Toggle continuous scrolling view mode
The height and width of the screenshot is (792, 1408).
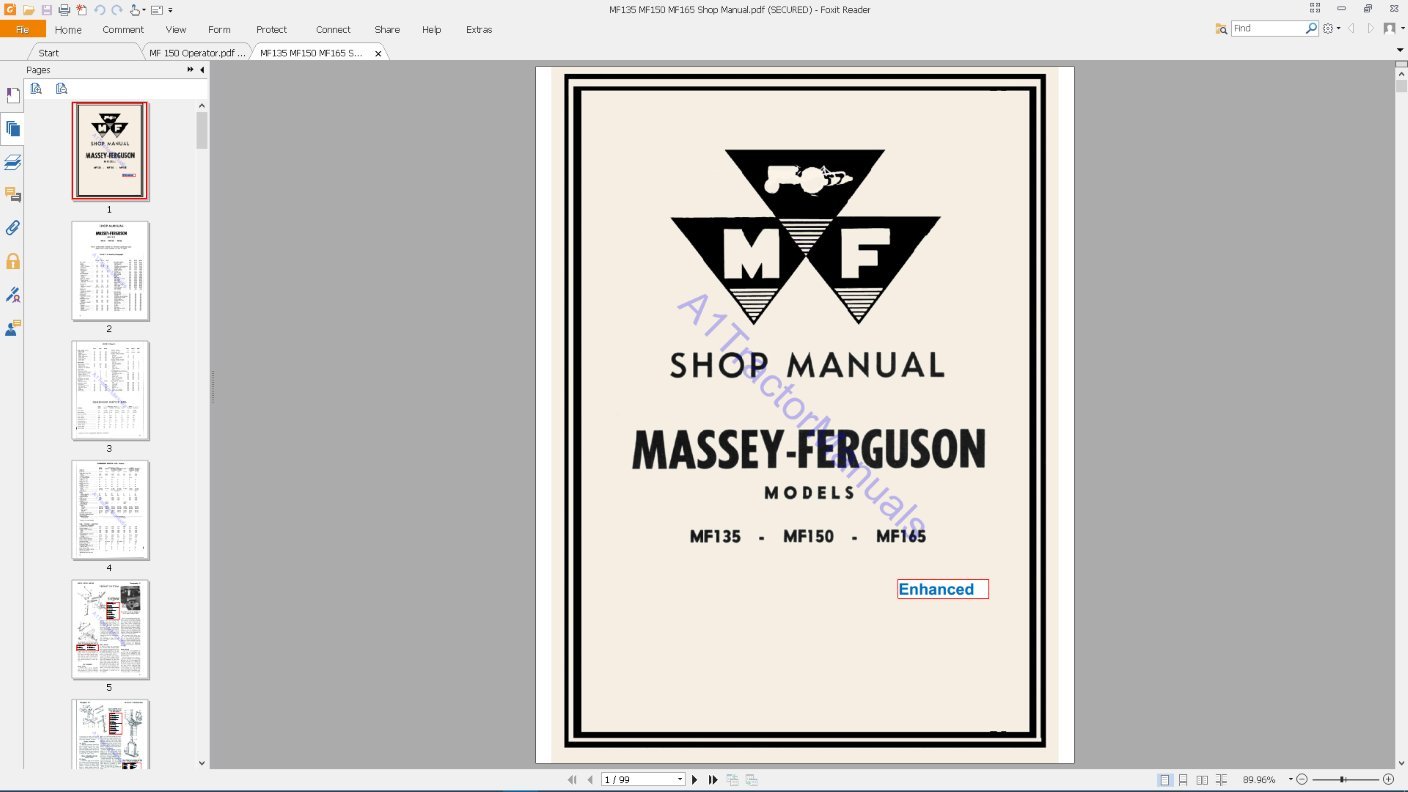point(1184,779)
